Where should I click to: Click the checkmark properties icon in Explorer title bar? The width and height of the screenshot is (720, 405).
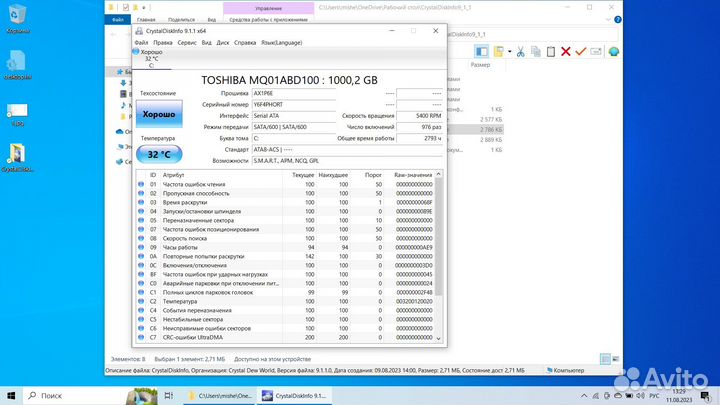click(125, 7)
